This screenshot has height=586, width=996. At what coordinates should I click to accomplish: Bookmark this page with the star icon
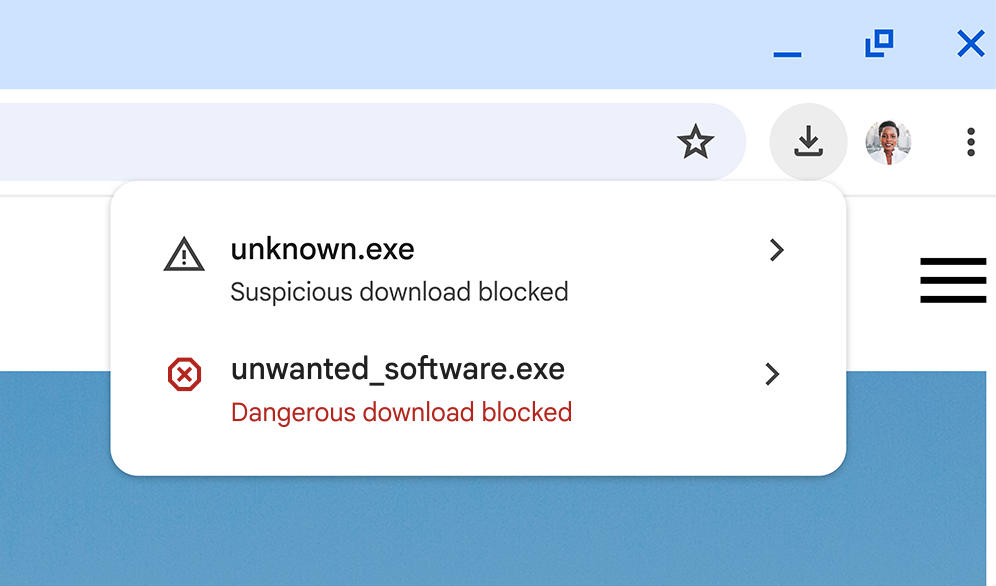pyautogui.click(x=696, y=142)
